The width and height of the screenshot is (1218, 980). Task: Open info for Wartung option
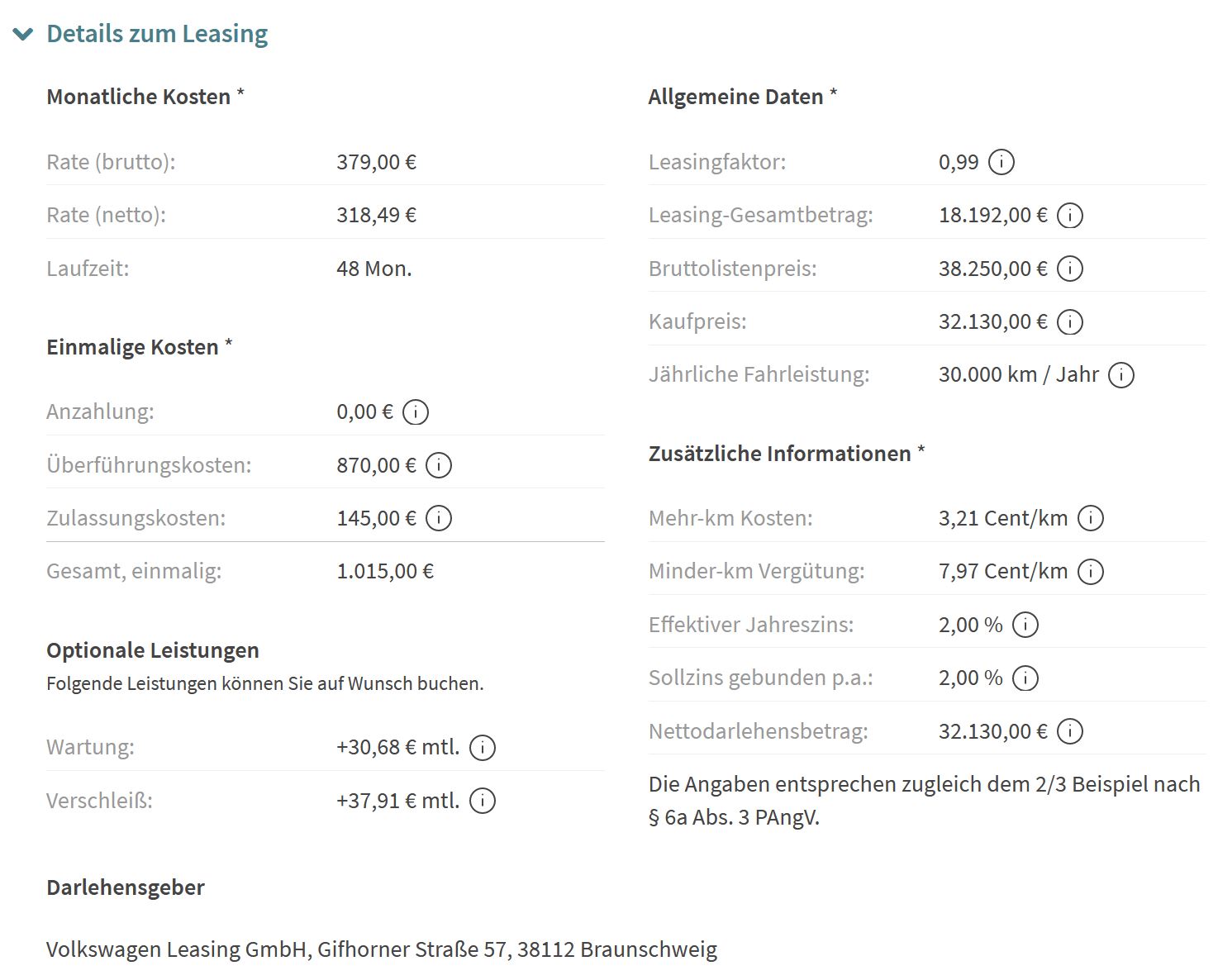coord(483,748)
